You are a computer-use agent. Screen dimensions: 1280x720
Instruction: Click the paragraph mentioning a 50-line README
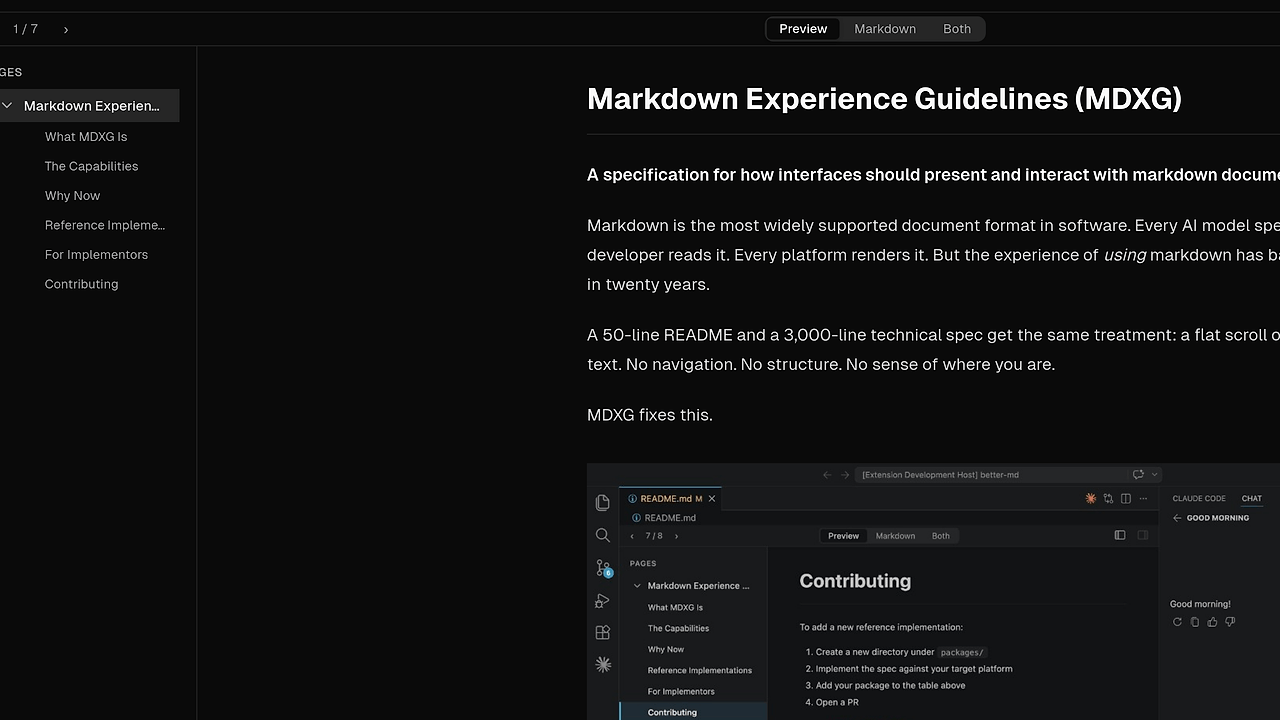[933, 350]
